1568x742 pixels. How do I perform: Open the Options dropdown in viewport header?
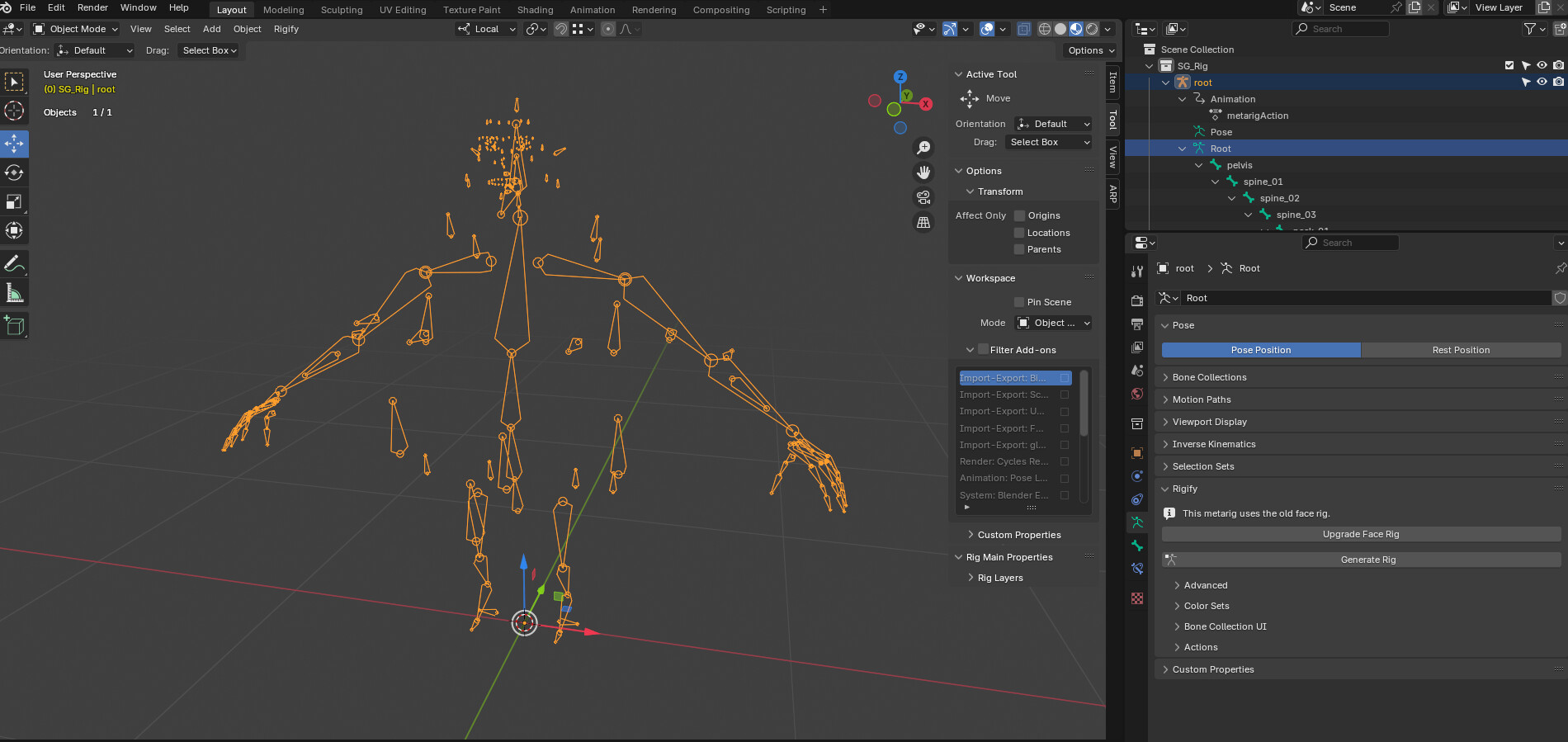(x=1091, y=50)
